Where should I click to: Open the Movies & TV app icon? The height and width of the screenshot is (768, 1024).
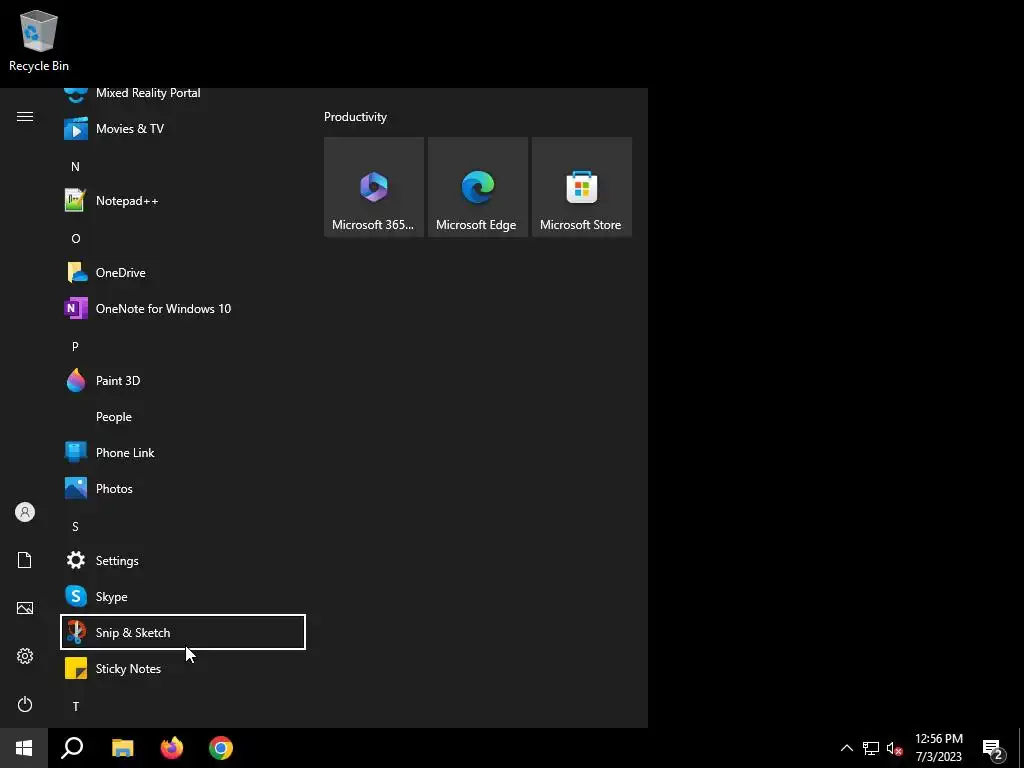[76, 129]
